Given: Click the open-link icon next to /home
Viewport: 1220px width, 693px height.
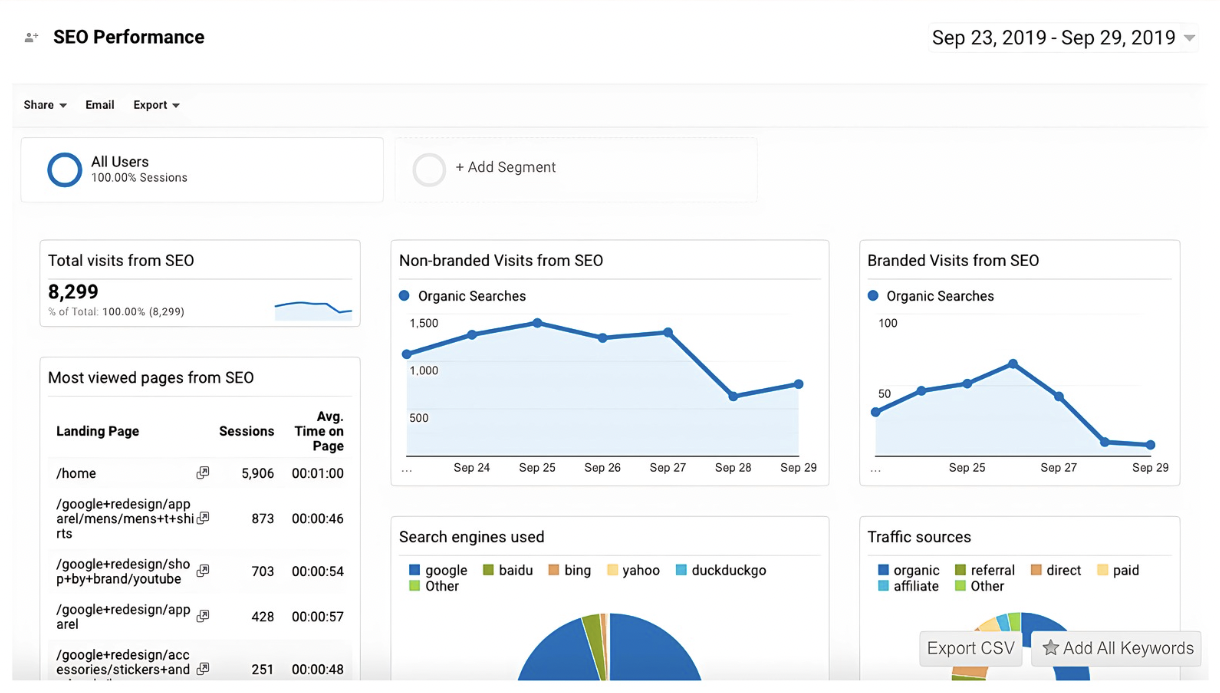Looking at the screenshot, I should (203, 473).
